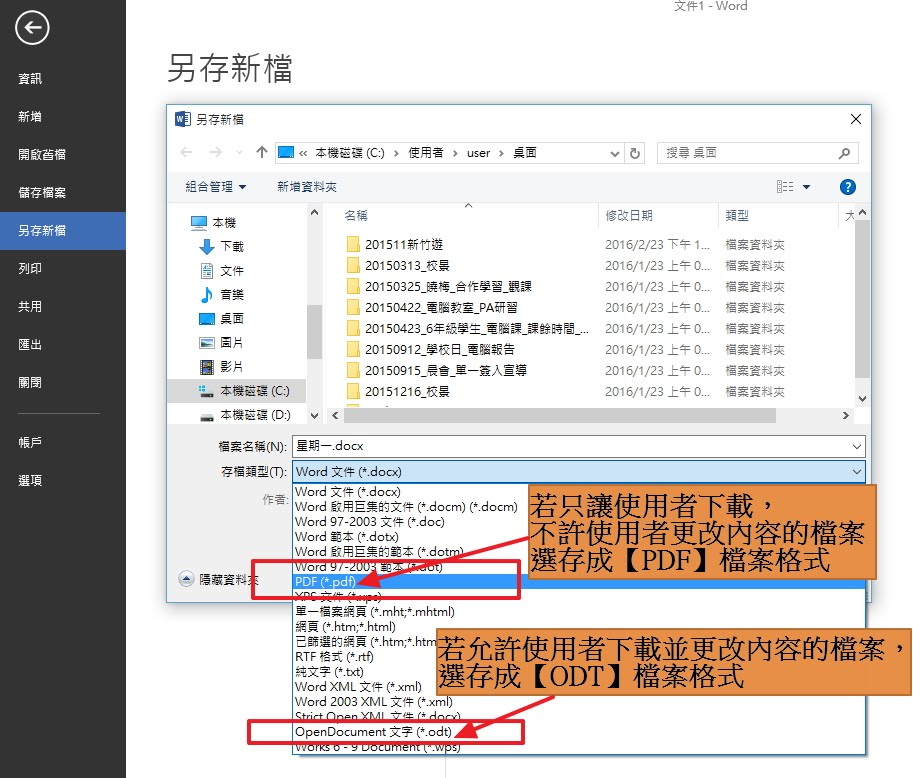The height and width of the screenshot is (778, 913).
Task: Click the navigation tree scrollbar up arrow
Action: 314,213
